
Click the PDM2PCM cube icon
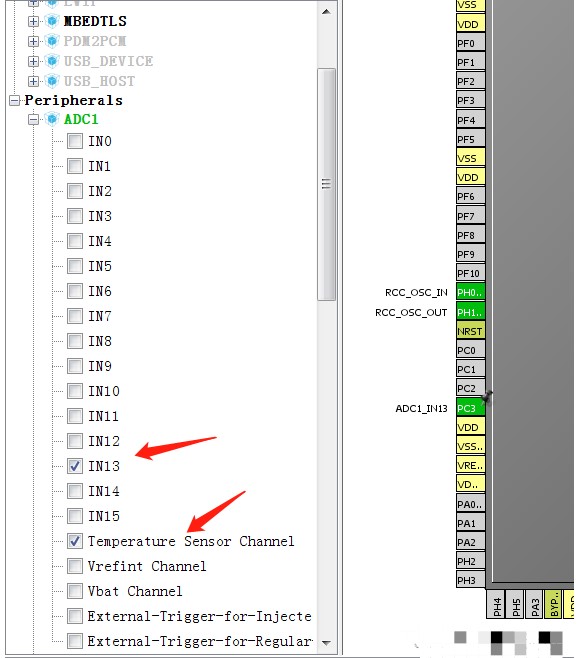point(52,41)
